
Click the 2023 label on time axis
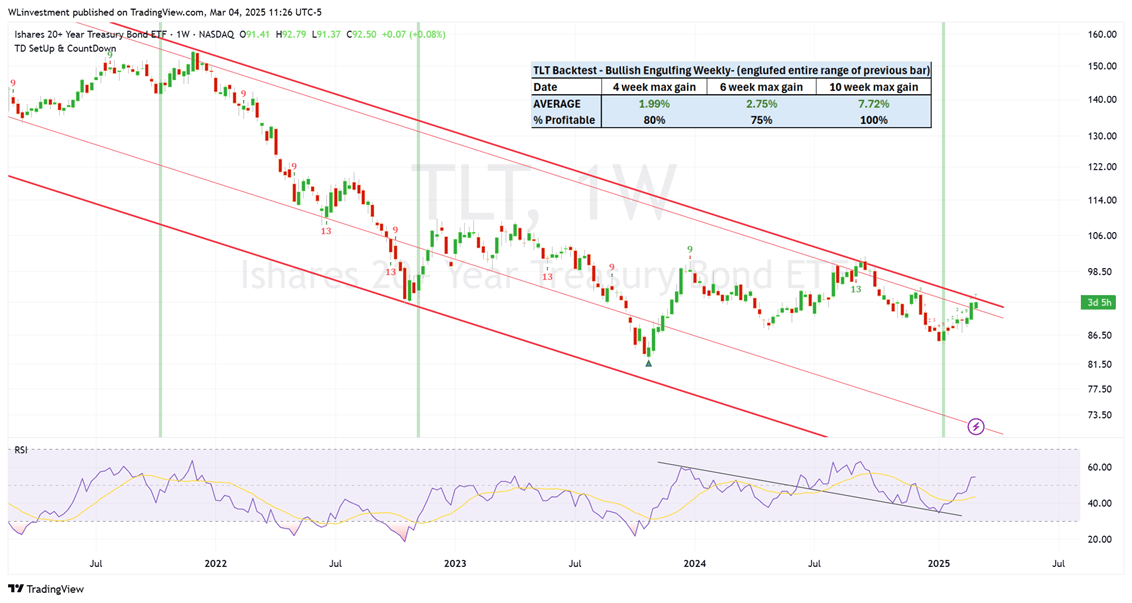coord(455,563)
